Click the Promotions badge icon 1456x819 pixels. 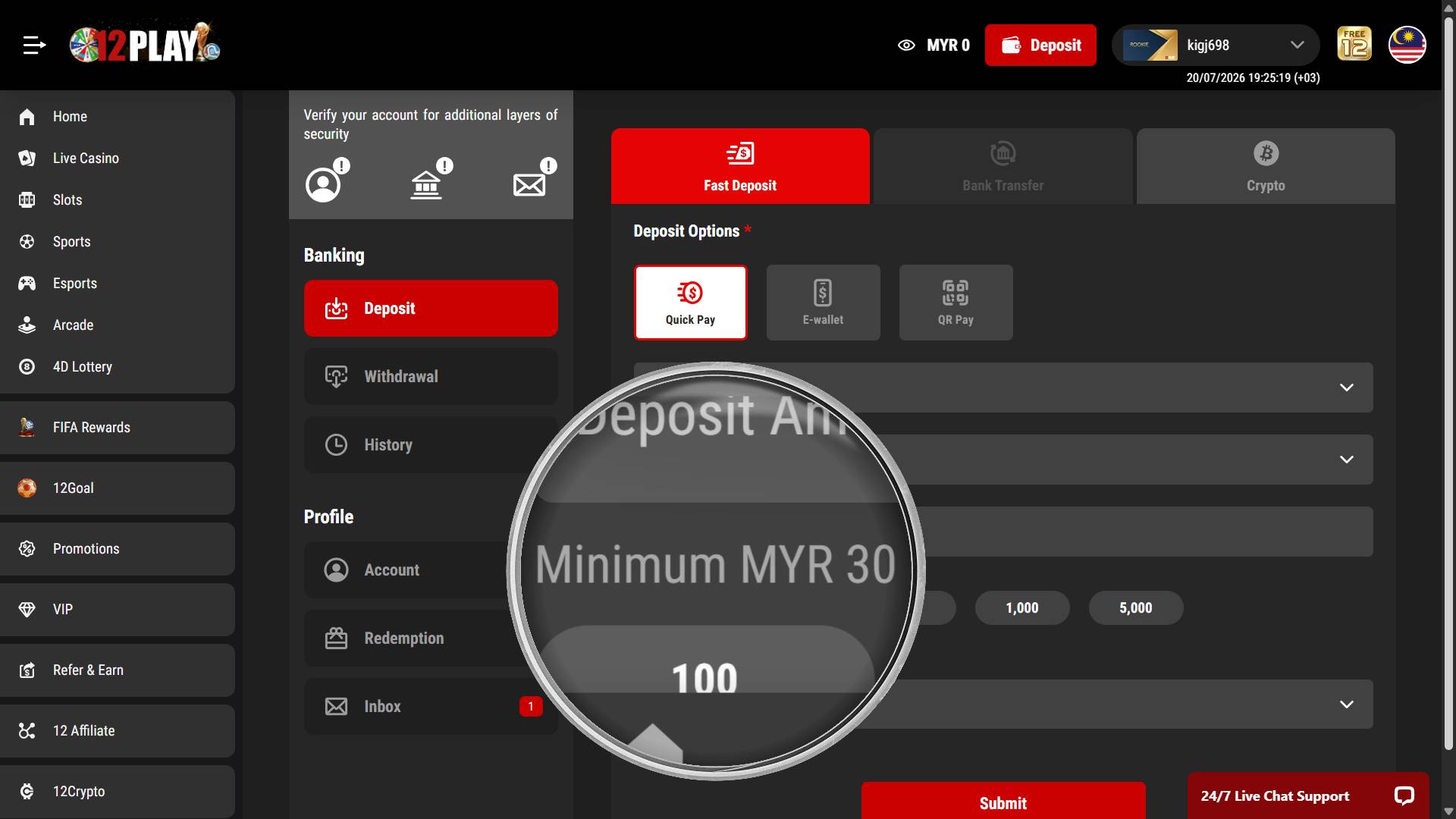pos(27,549)
